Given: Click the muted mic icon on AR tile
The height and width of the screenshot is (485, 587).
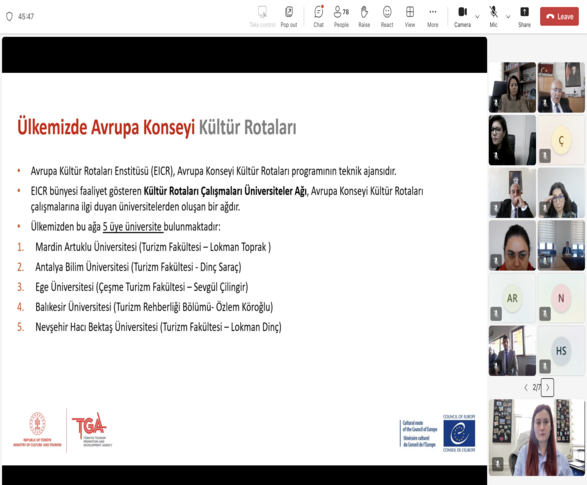Looking at the screenshot, I should click(496, 314).
